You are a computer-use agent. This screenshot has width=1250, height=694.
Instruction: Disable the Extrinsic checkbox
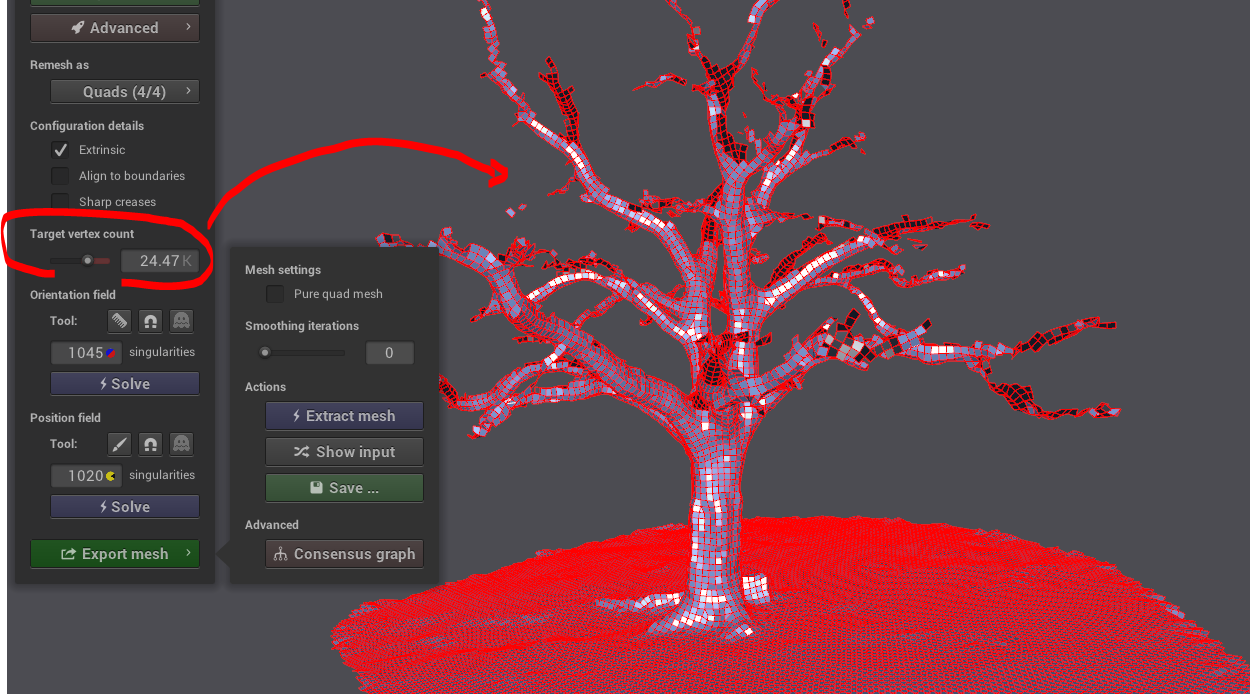60,150
